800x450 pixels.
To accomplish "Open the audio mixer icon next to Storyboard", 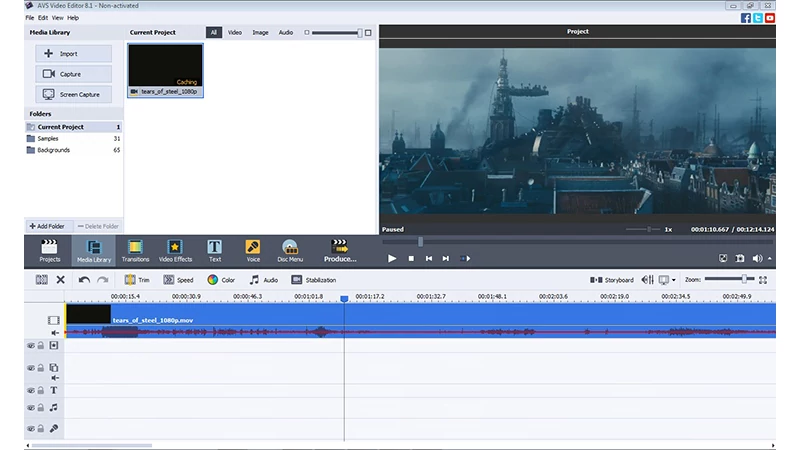I will point(647,280).
